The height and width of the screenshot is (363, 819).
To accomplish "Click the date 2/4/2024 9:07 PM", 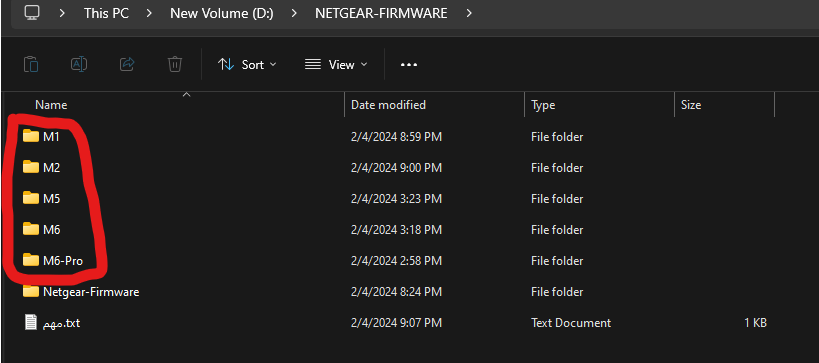I will click(396, 323).
